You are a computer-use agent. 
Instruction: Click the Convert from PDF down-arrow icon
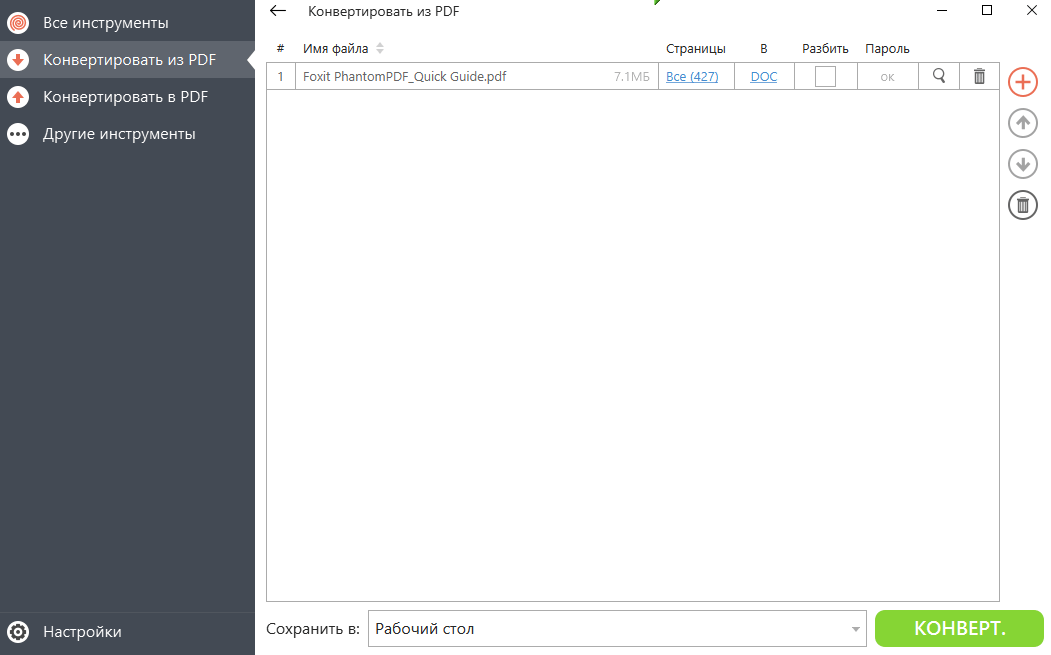[x=18, y=60]
